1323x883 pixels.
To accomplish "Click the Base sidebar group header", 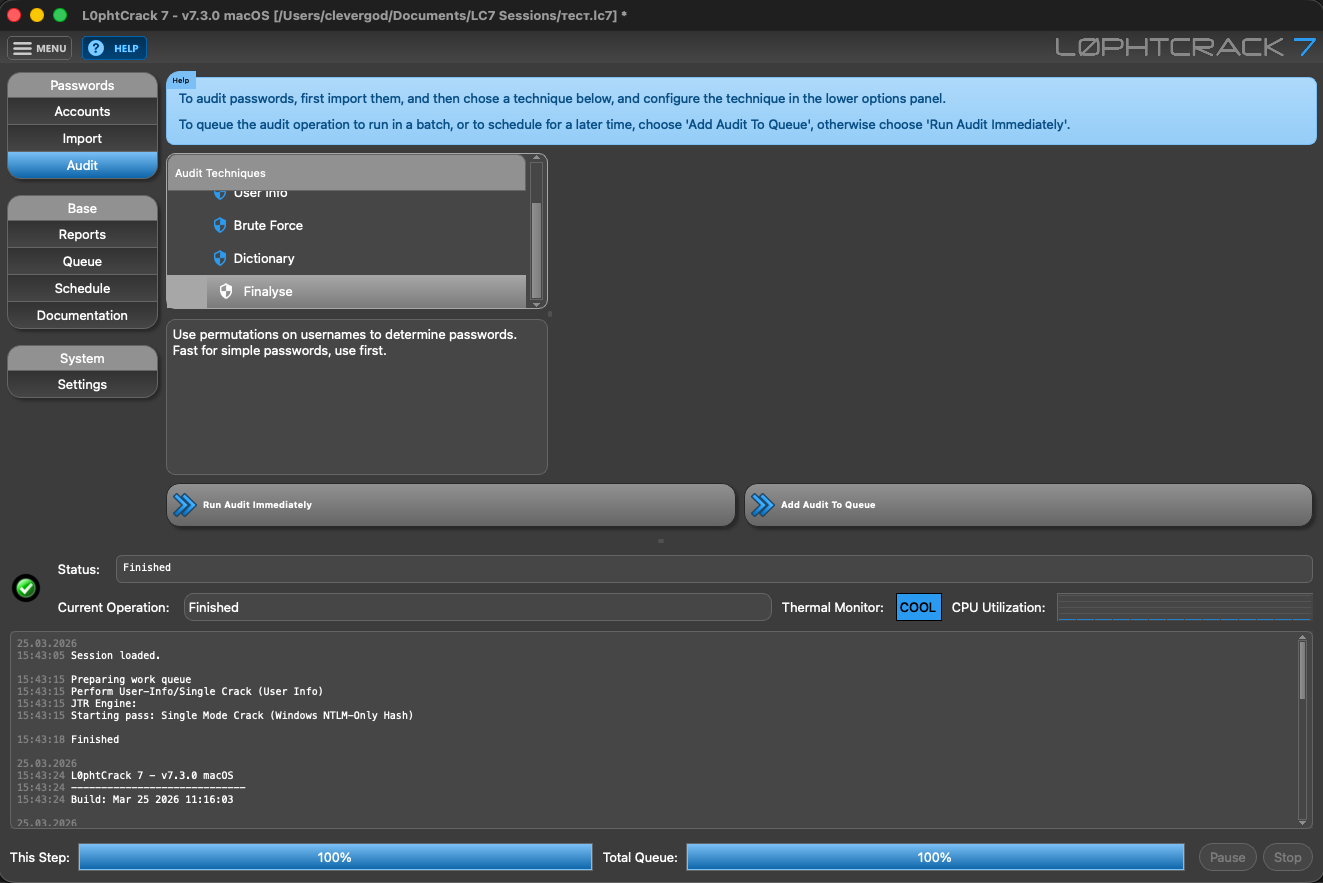I will [82, 208].
